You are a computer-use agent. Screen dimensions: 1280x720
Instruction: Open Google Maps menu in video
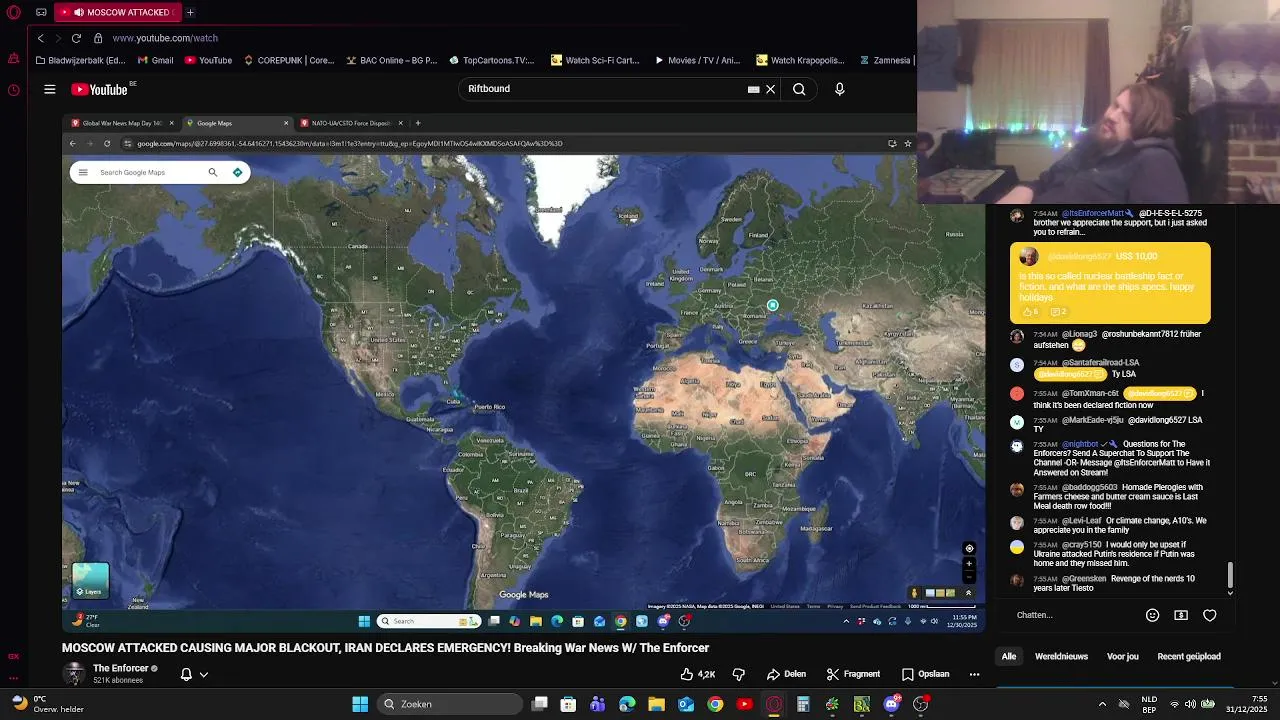point(83,172)
